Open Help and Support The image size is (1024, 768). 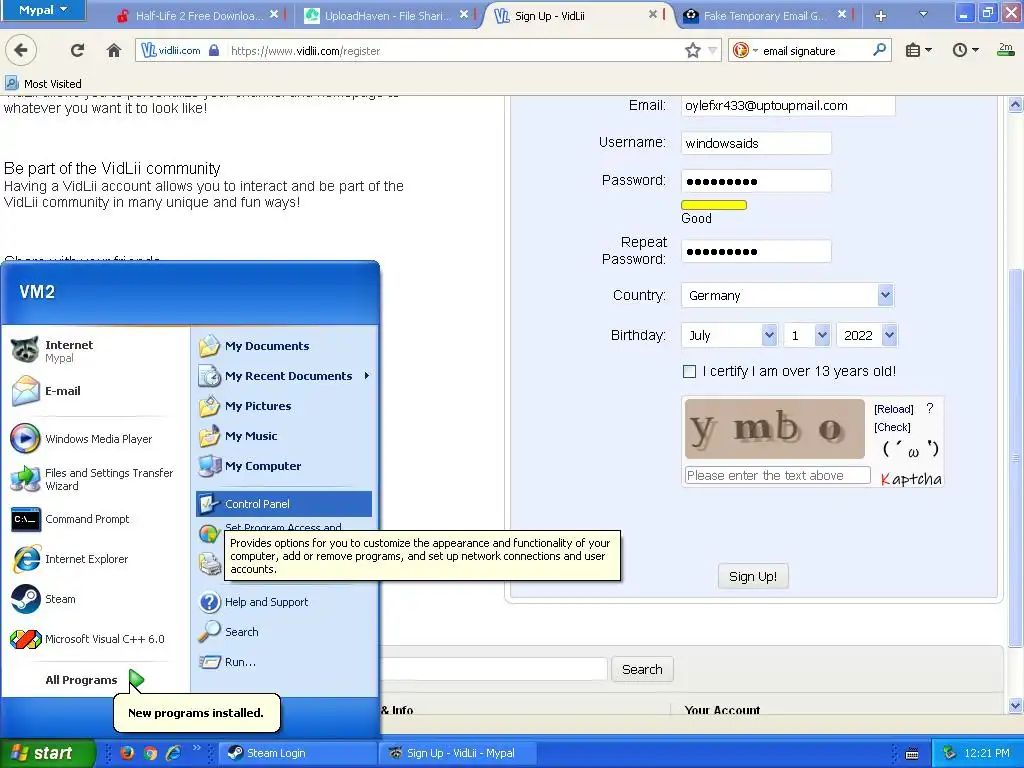pyautogui.click(x=253, y=602)
